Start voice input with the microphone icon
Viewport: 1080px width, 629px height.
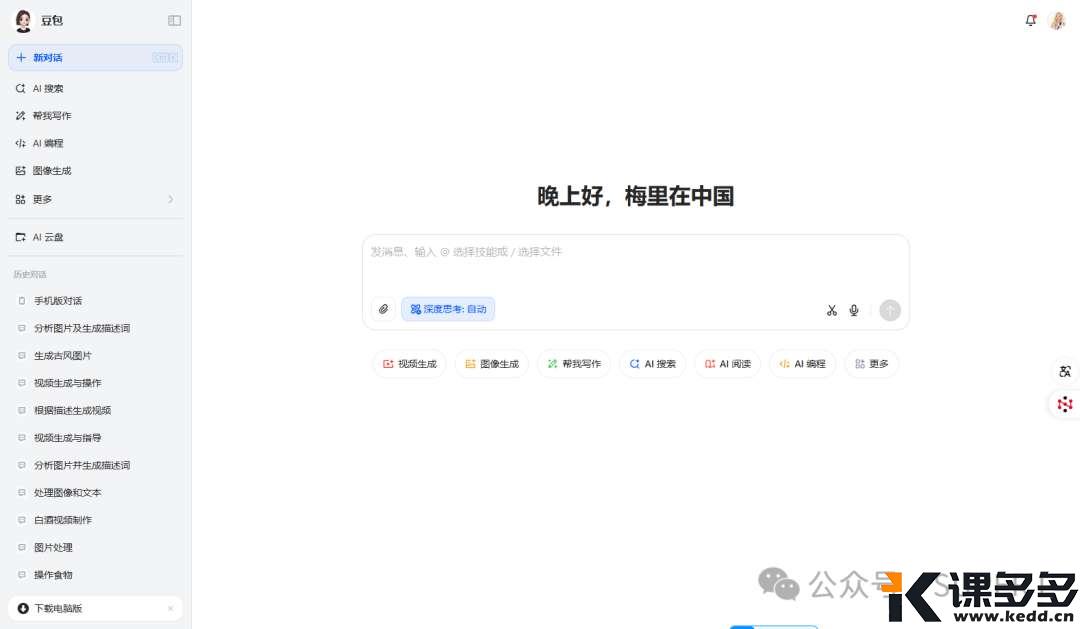[854, 310]
